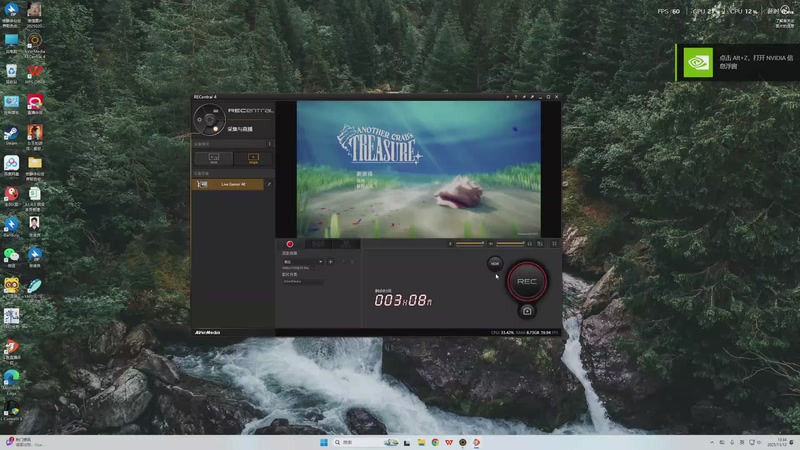The image size is (800, 450).
Task: Click the capture/stream yellow dot on RECentral wheel
Action: pos(215,129)
